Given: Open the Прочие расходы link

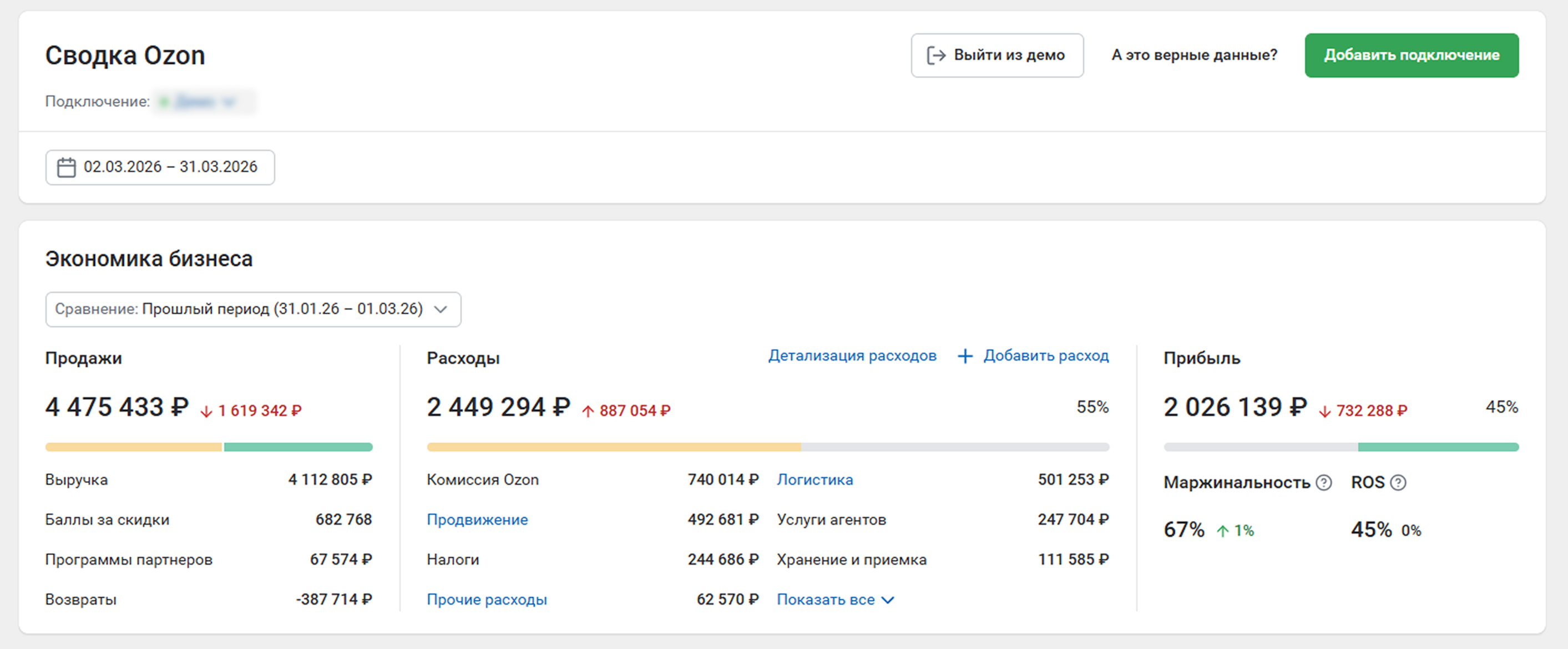Looking at the screenshot, I should click(x=487, y=600).
